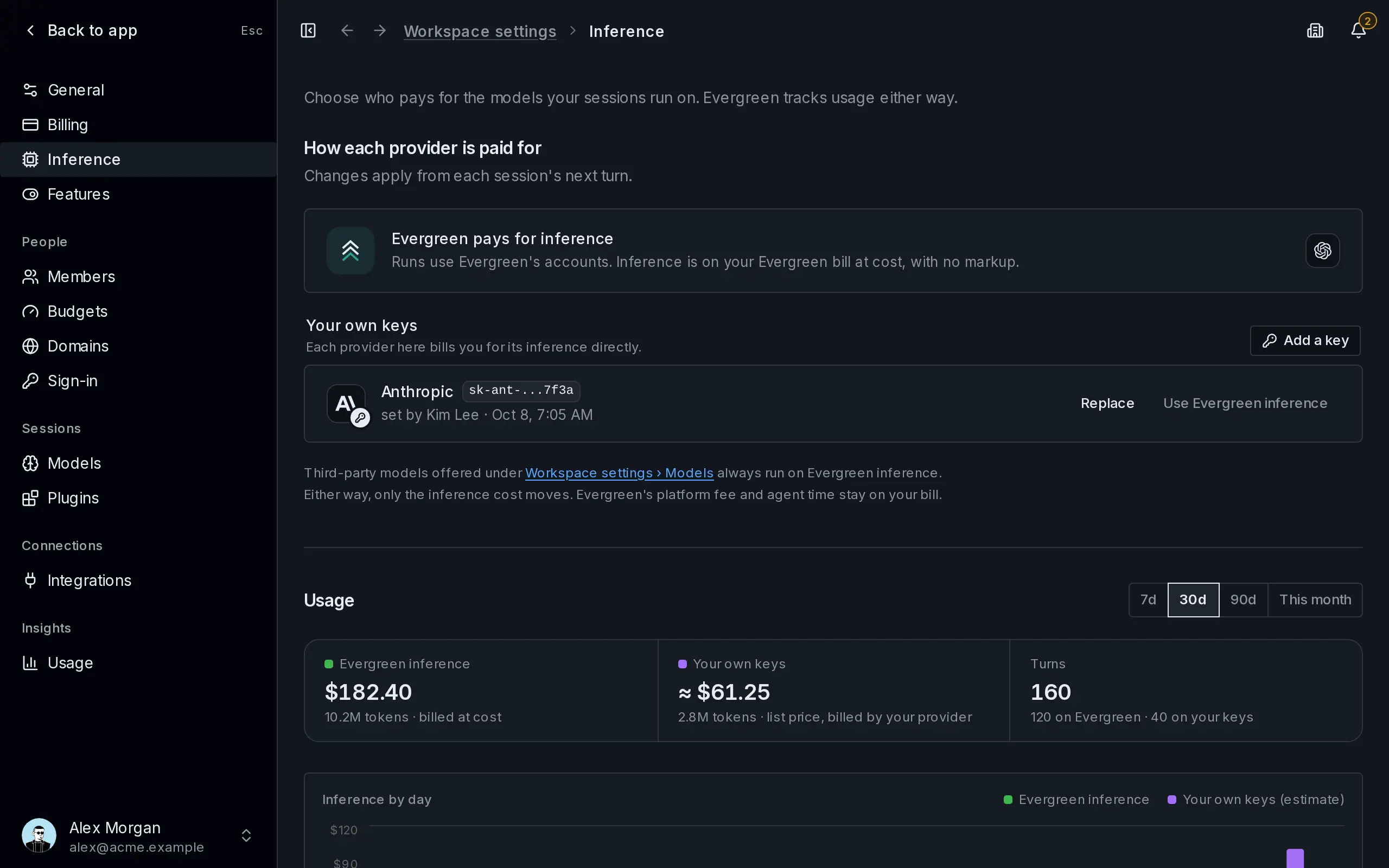
Task: Click the ≈ $61.25 own keys value
Action: pyautogui.click(x=724, y=692)
